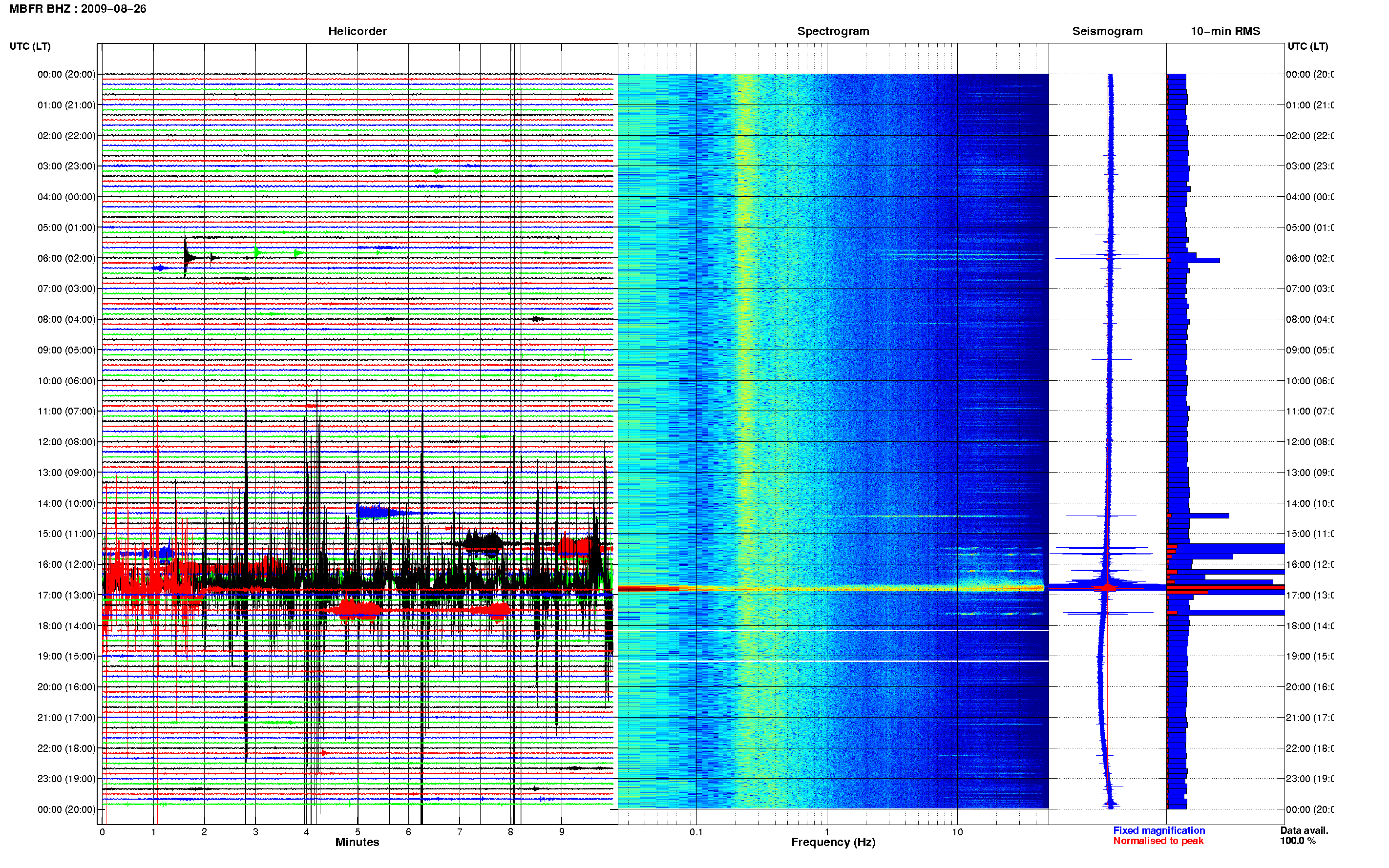Screen dimensions: 1389x868
Task: Click the Spectrogram panel heading
Action: click(x=833, y=31)
